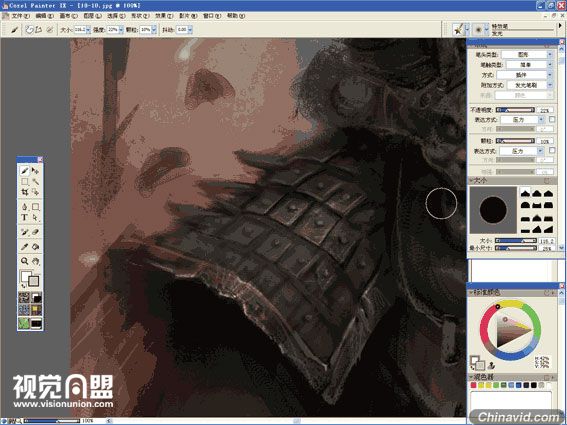Screen dimensions: 567x425
Task: Open the size dropdown in property bar
Action: (88, 30)
